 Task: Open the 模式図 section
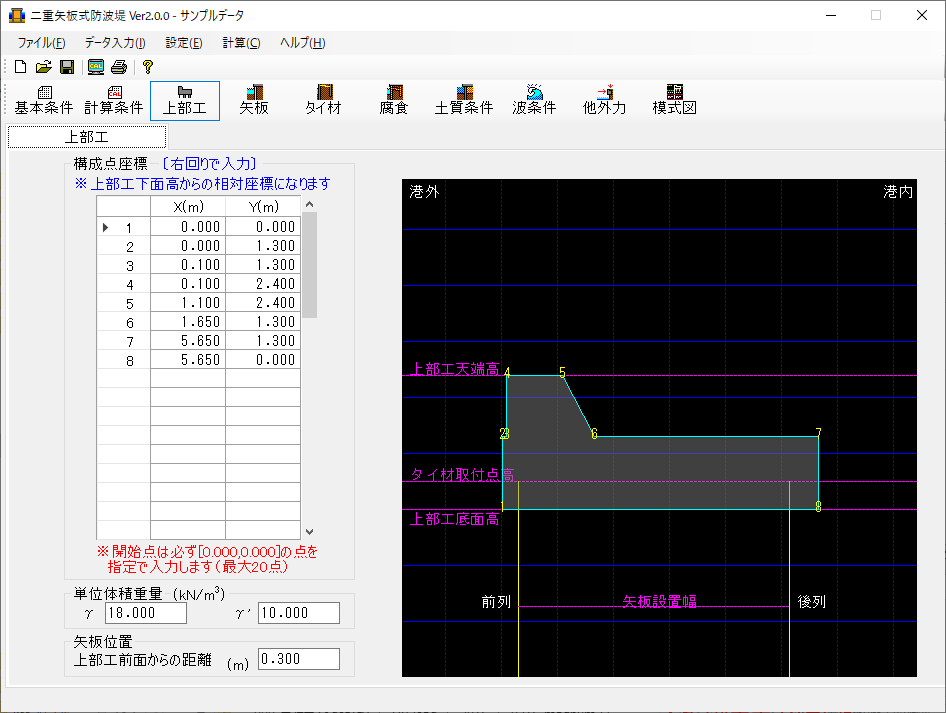(x=675, y=101)
